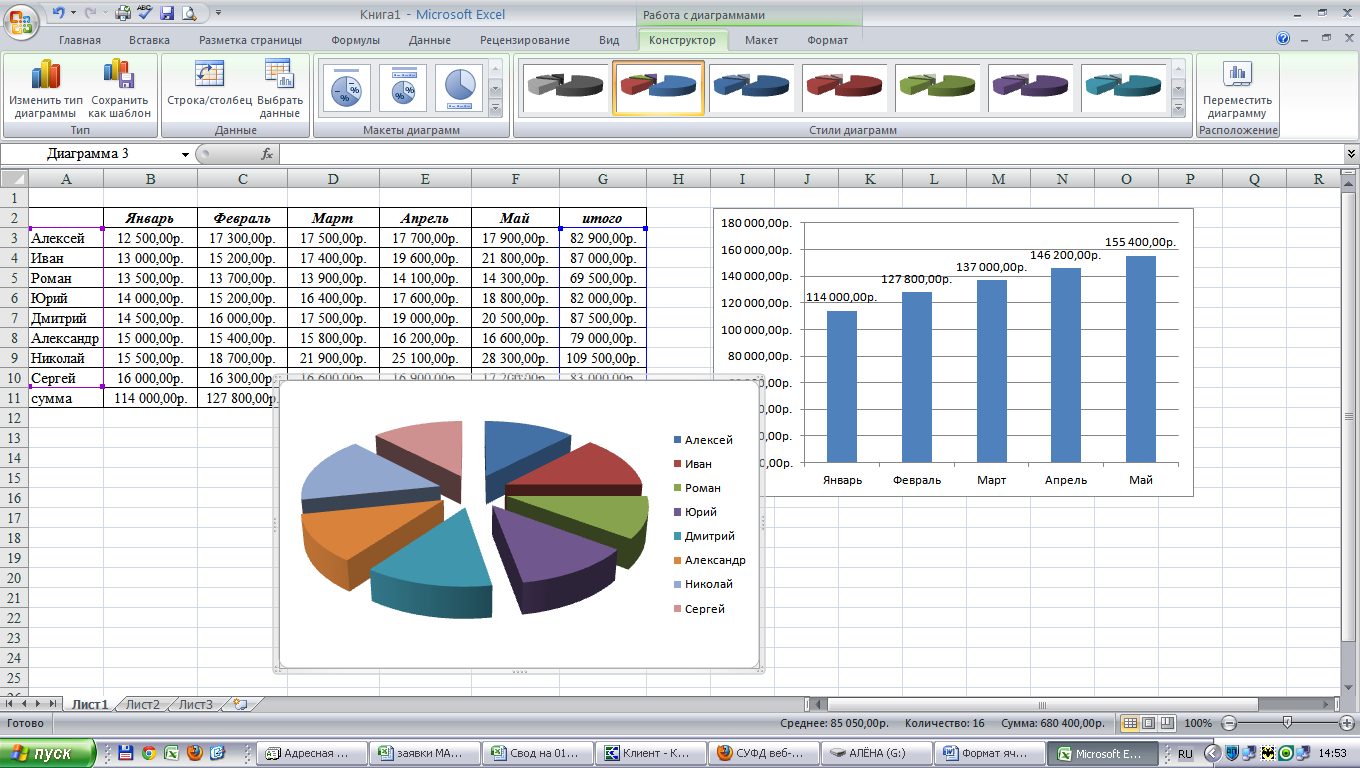Click the 109 500,00р. total cell
This screenshot has width=1360, height=768.
coord(603,358)
